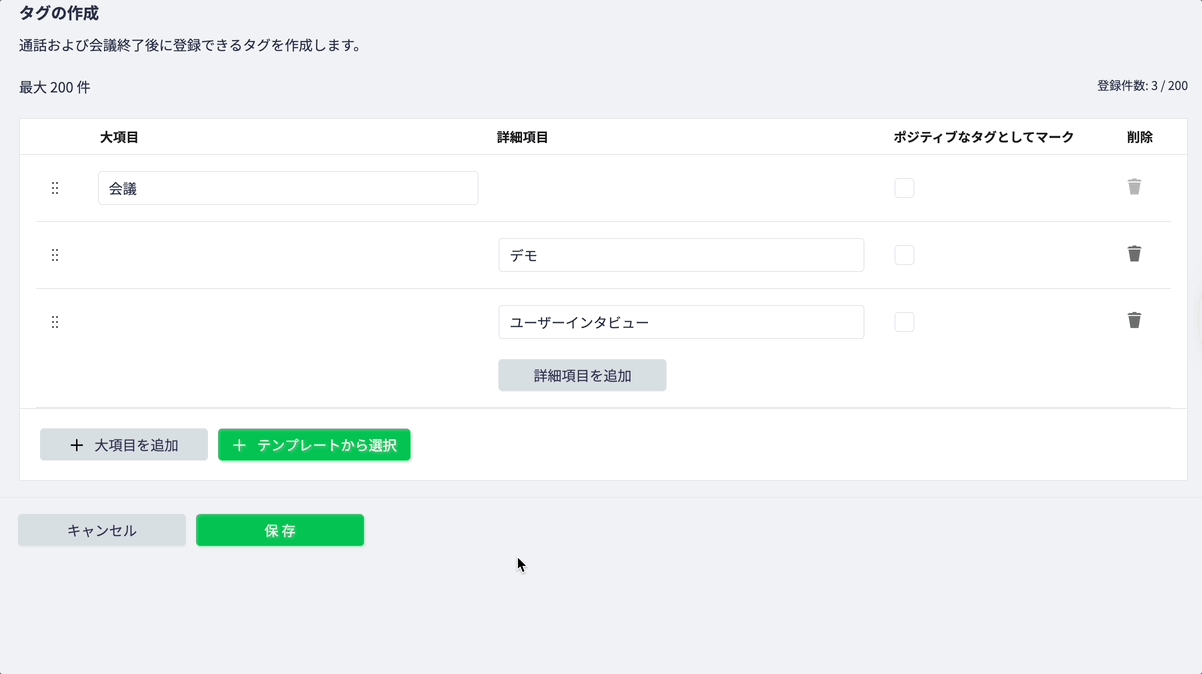The height and width of the screenshot is (674, 1202).
Task: Click the 大項目 column header
Action: [x=119, y=137]
